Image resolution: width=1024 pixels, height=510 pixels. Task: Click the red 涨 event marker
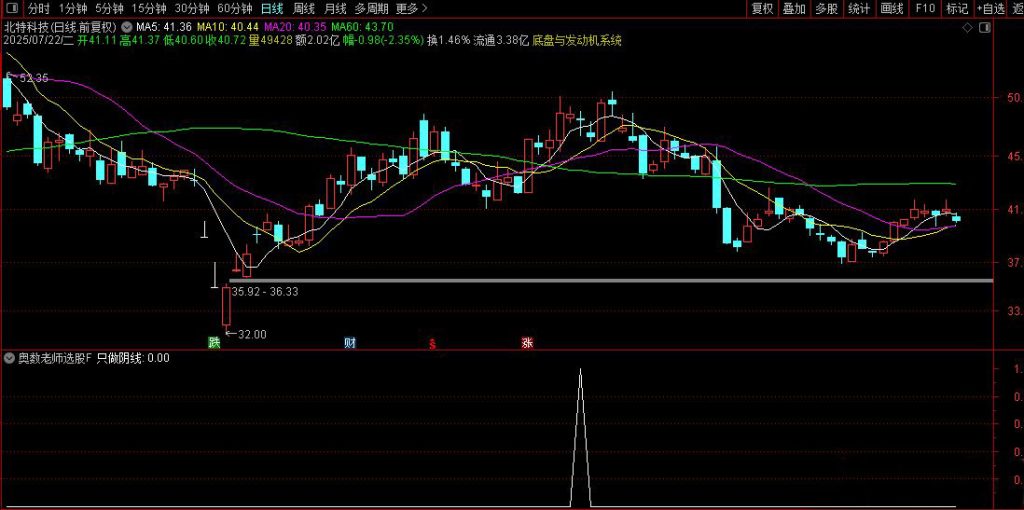[x=526, y=343]
